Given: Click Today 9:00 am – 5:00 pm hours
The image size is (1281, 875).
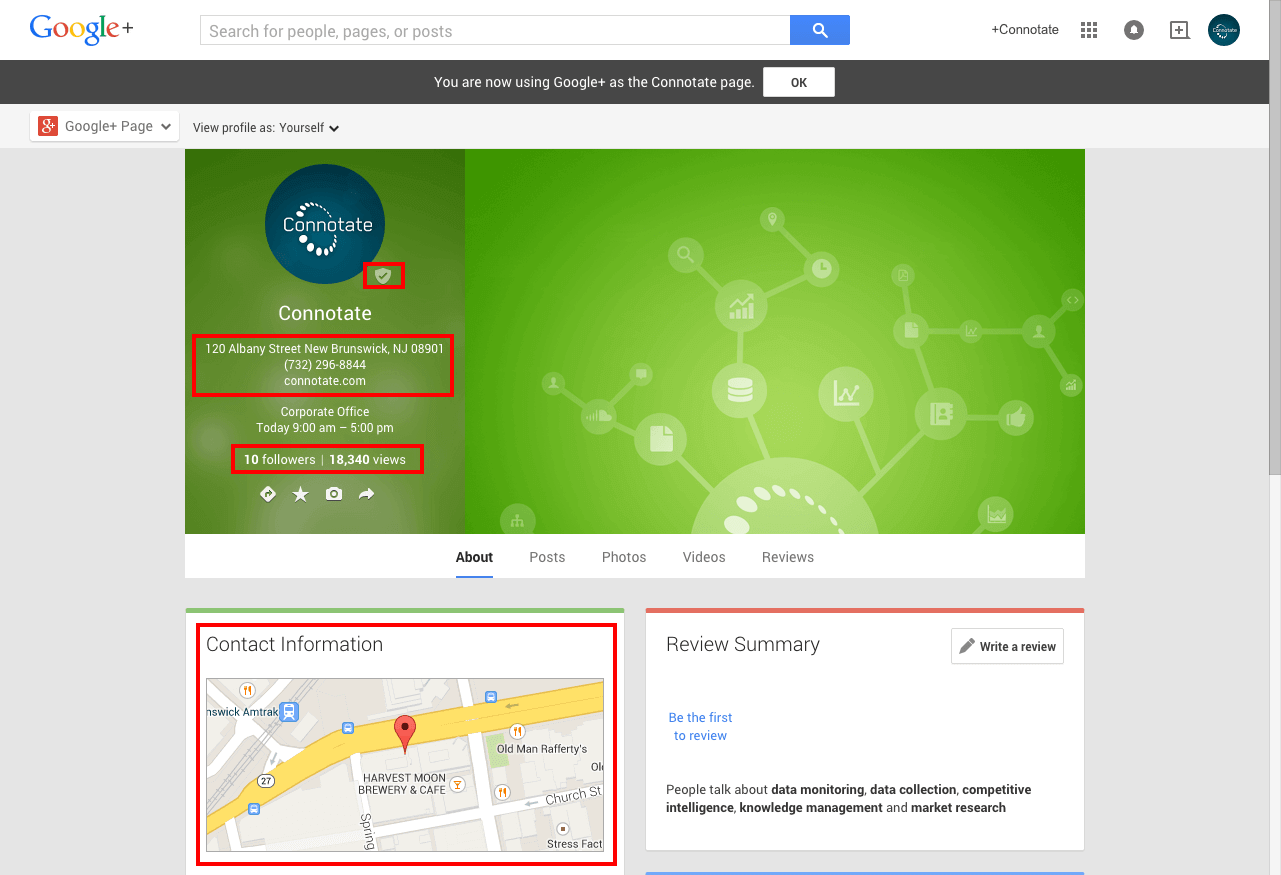Looking at the screenshot, I should tap(325, 428).
